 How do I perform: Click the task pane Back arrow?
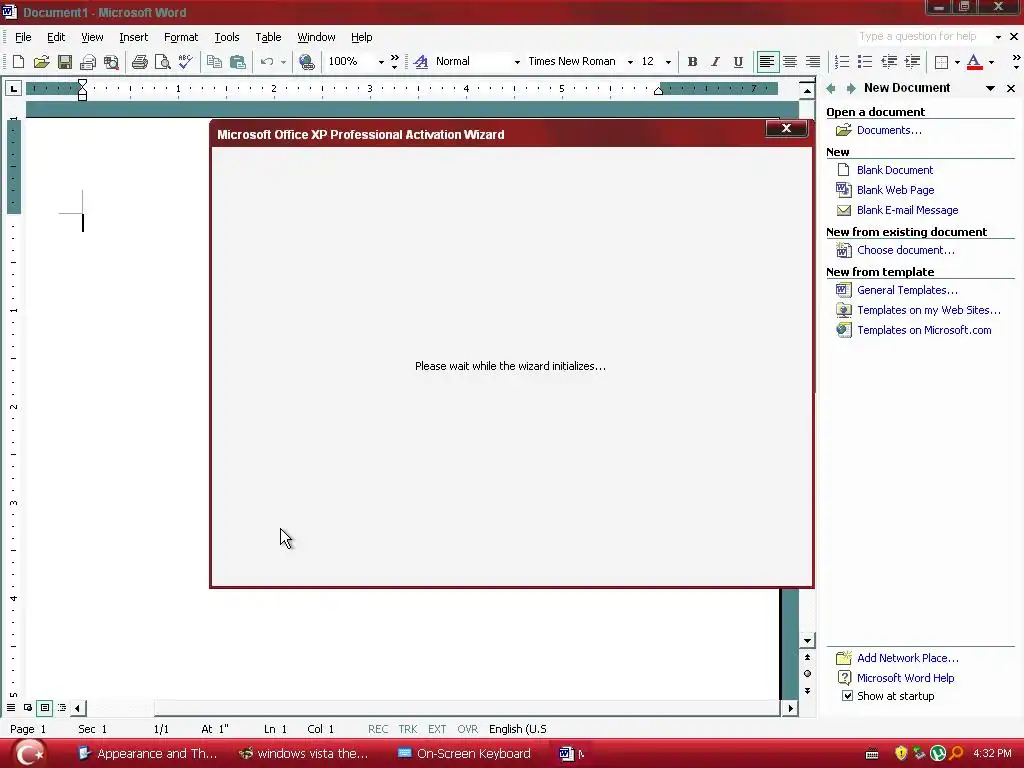coord(831,88)
